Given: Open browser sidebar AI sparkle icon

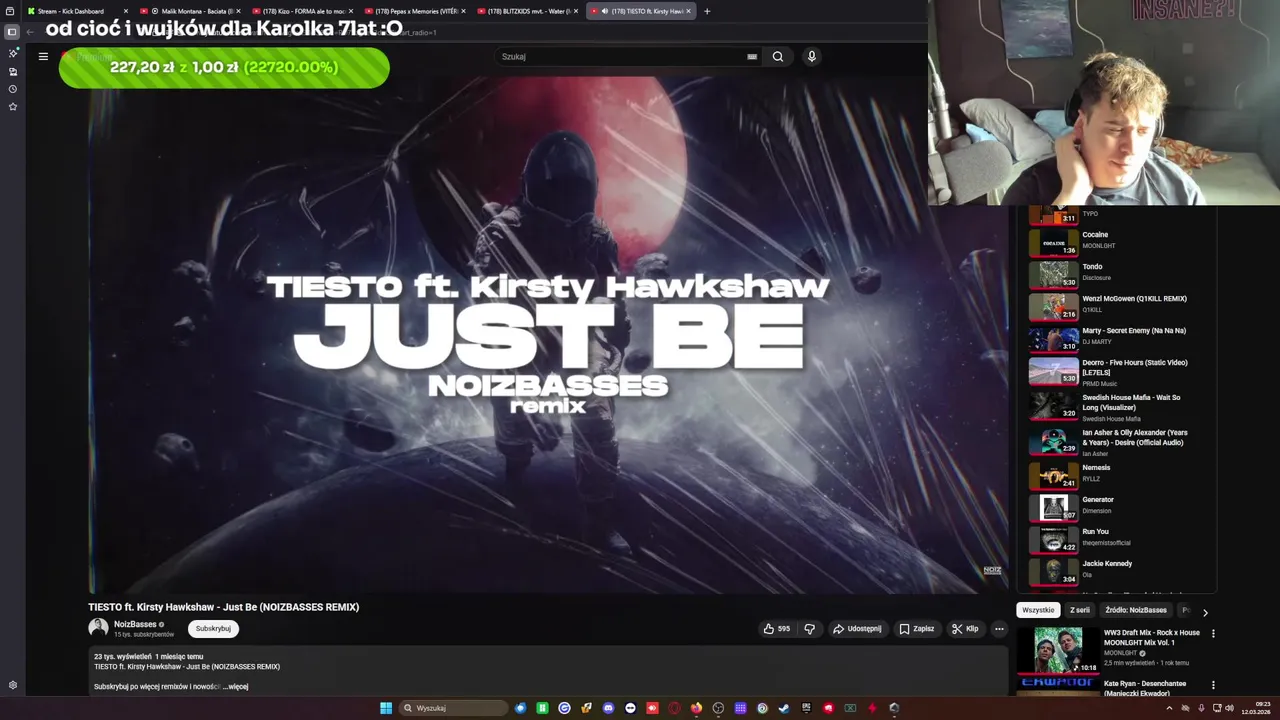Looking at the screenshot, I should point(13,53).
